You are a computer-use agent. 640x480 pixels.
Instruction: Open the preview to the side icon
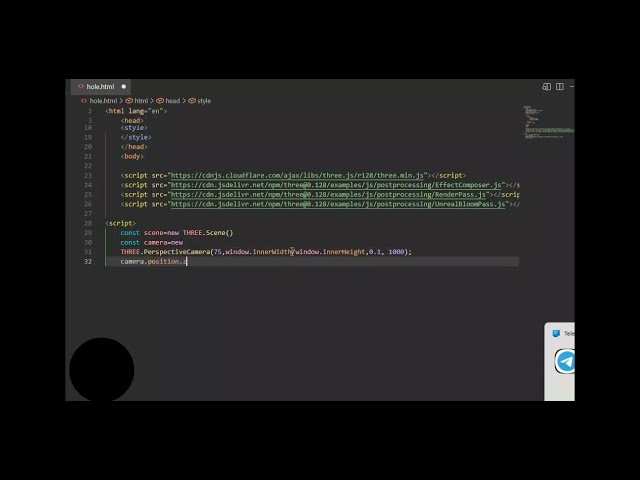click(547, 87)
